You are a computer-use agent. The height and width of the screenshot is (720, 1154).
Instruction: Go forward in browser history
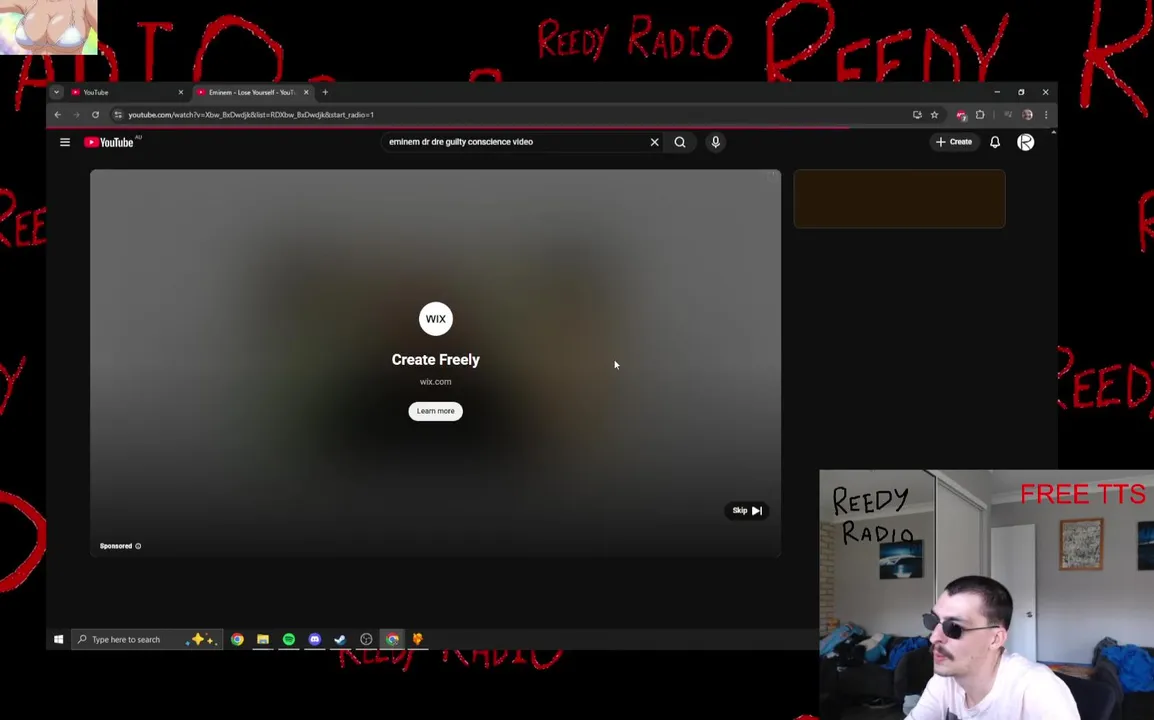click(77, 115)
